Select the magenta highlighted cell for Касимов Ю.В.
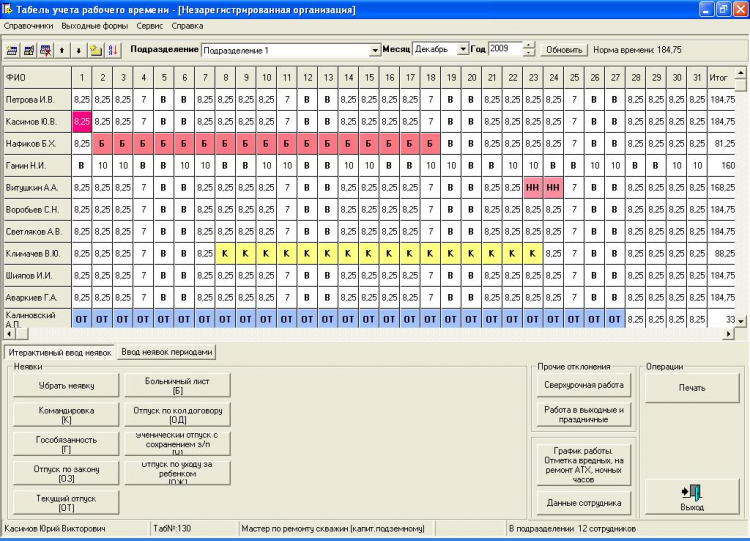Screen dimensions: 750x541 click(82, 122)
